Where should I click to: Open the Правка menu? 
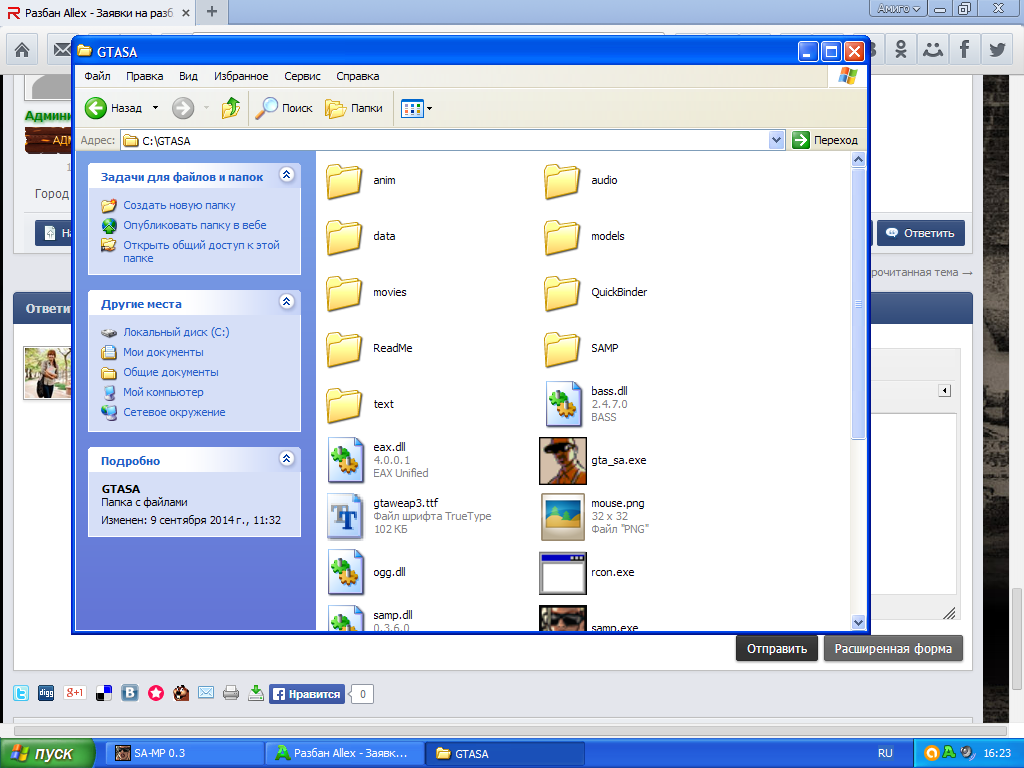tap(144, 76)
